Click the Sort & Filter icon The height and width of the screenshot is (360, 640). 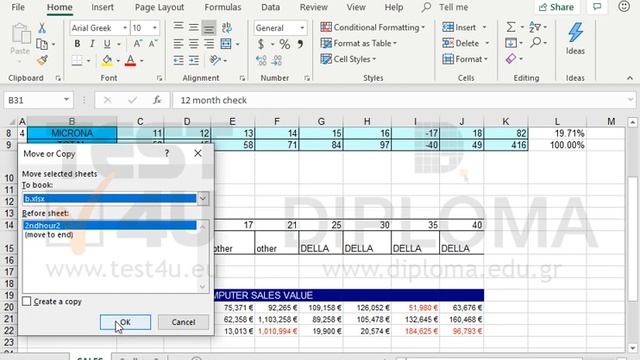click(x=535, y=27)
